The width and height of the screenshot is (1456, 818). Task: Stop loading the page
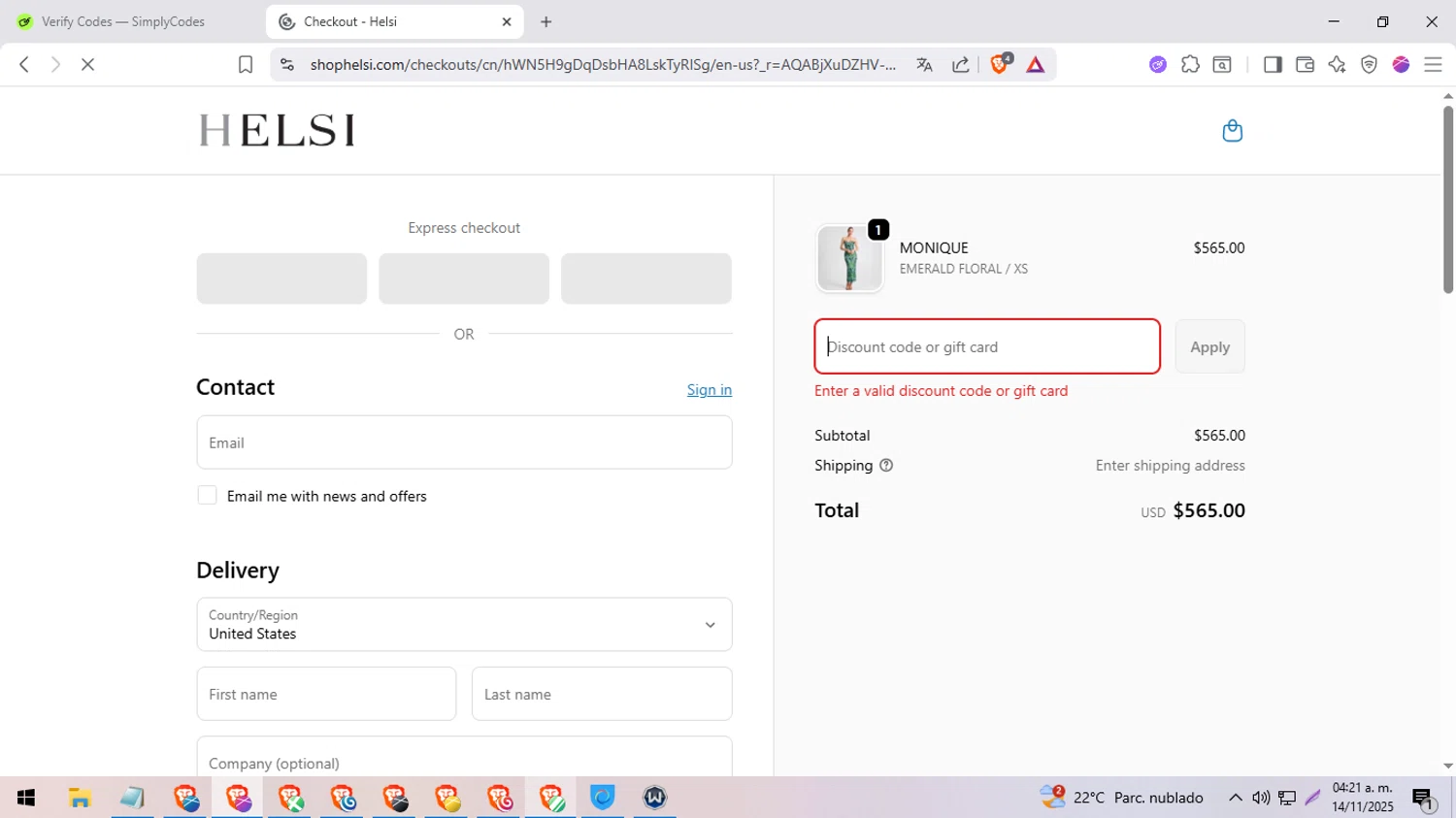tap(87, 65)
